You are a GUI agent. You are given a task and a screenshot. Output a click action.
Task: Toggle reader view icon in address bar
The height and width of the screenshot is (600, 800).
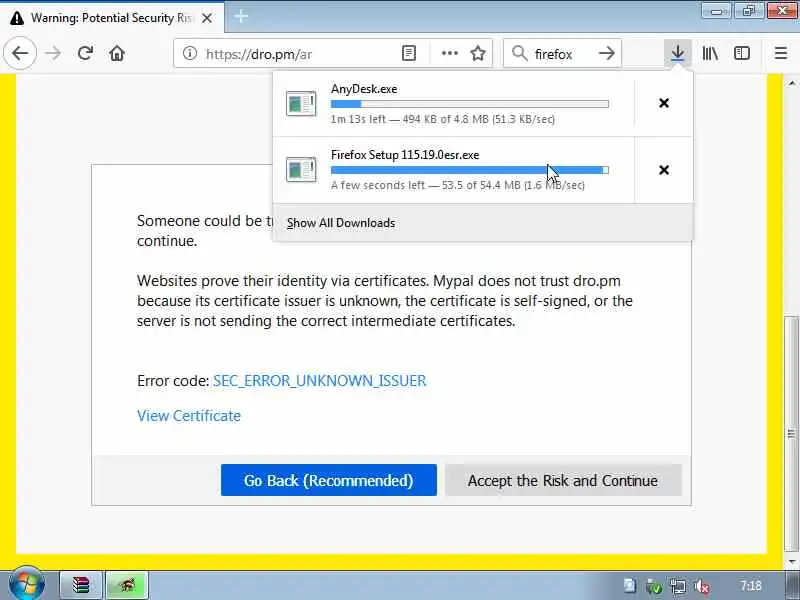pos(409,53)
